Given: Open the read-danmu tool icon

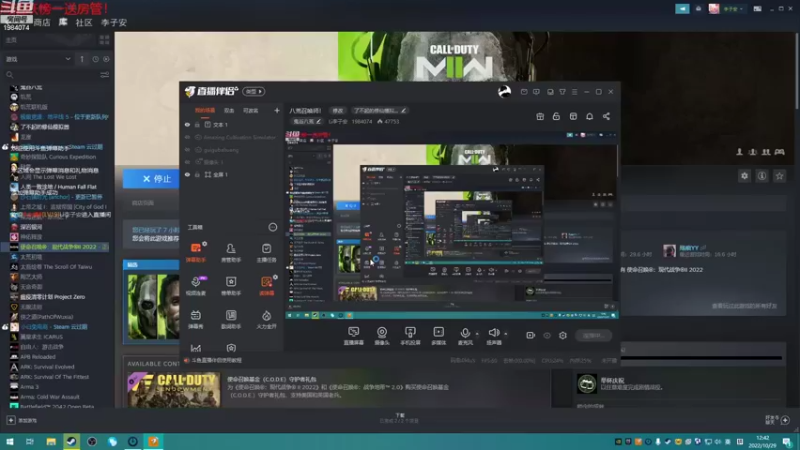Looking at the screenshot, I should (x=266, y=286).
